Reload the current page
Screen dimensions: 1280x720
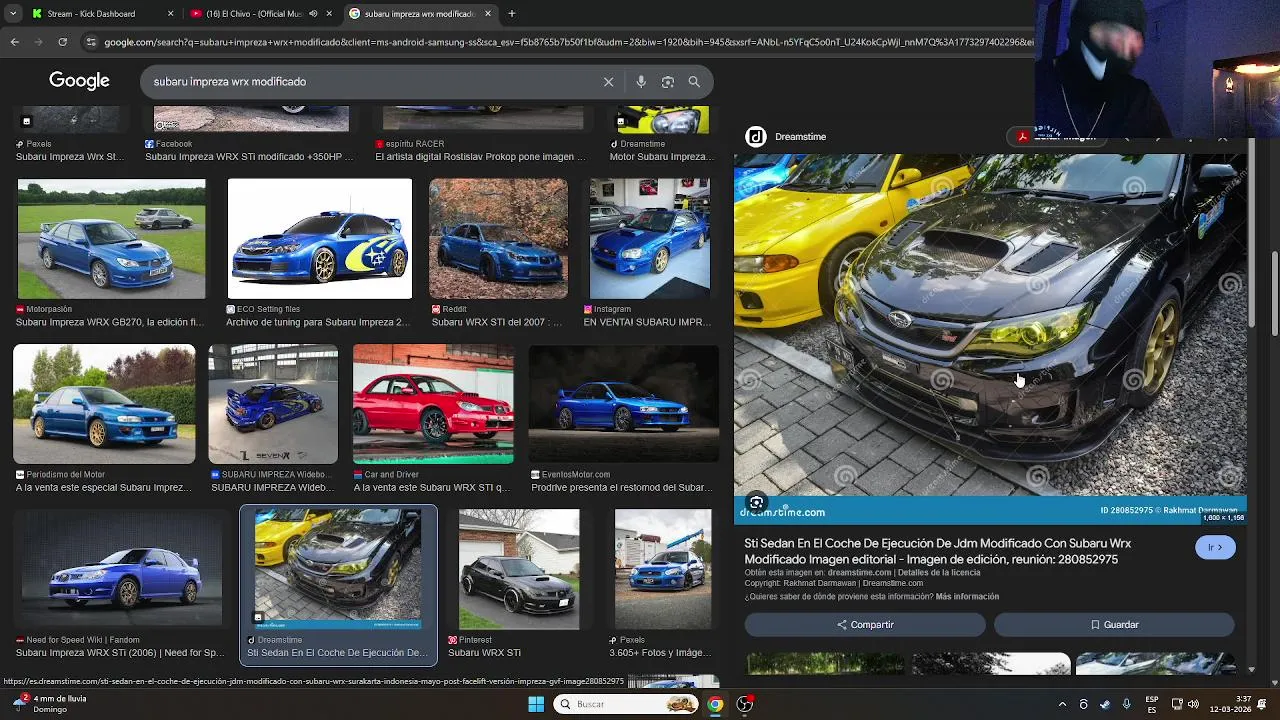[x=62, y=42]
